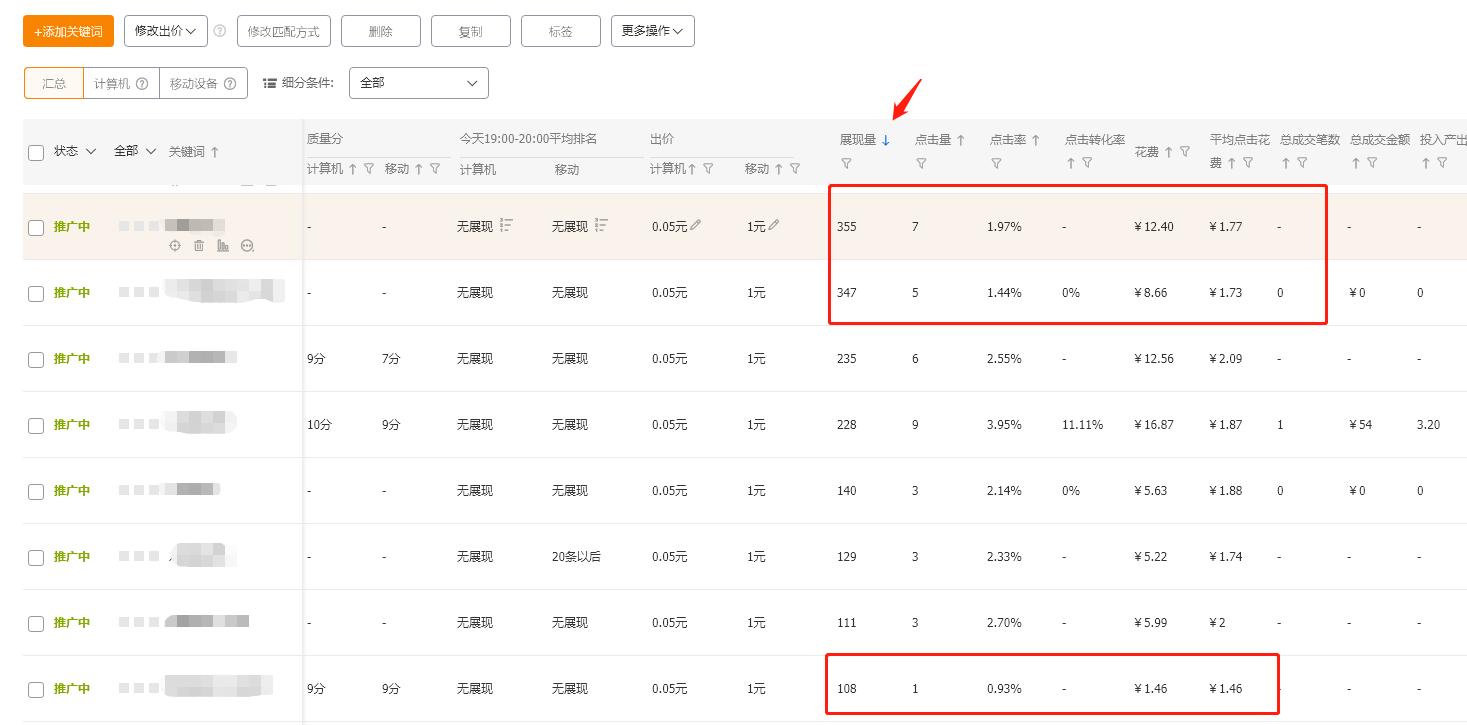Screen dimensions: 1467x725
Task: Click the orange 添加关键词 button
Action: click(67, 31)
